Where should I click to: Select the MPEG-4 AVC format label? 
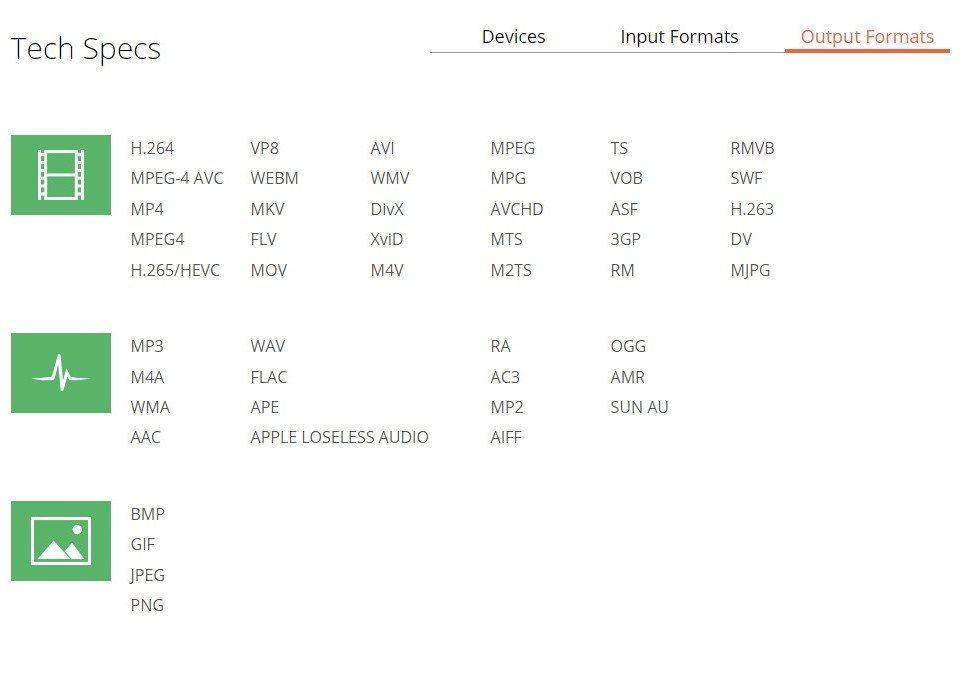point(177,179)
